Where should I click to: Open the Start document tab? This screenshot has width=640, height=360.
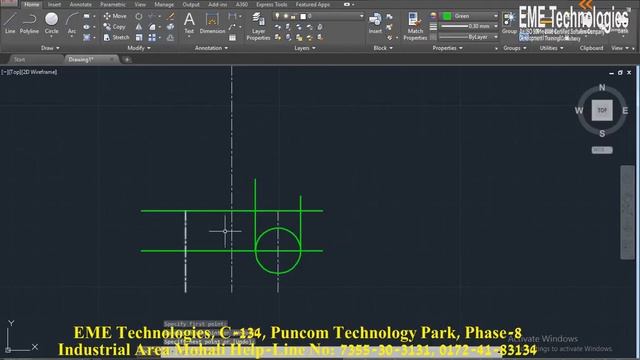pos(20,60)
